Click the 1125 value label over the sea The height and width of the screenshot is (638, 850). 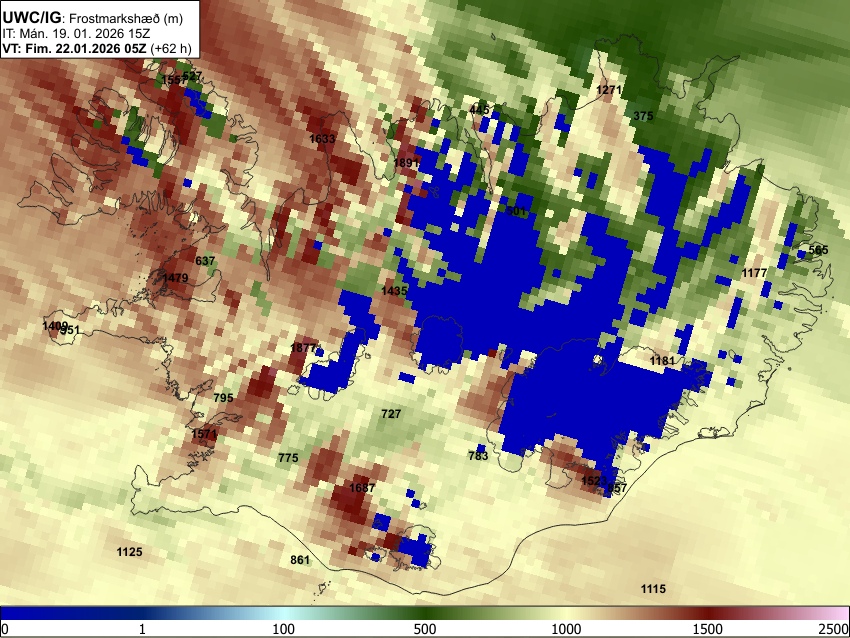(130, 552)
